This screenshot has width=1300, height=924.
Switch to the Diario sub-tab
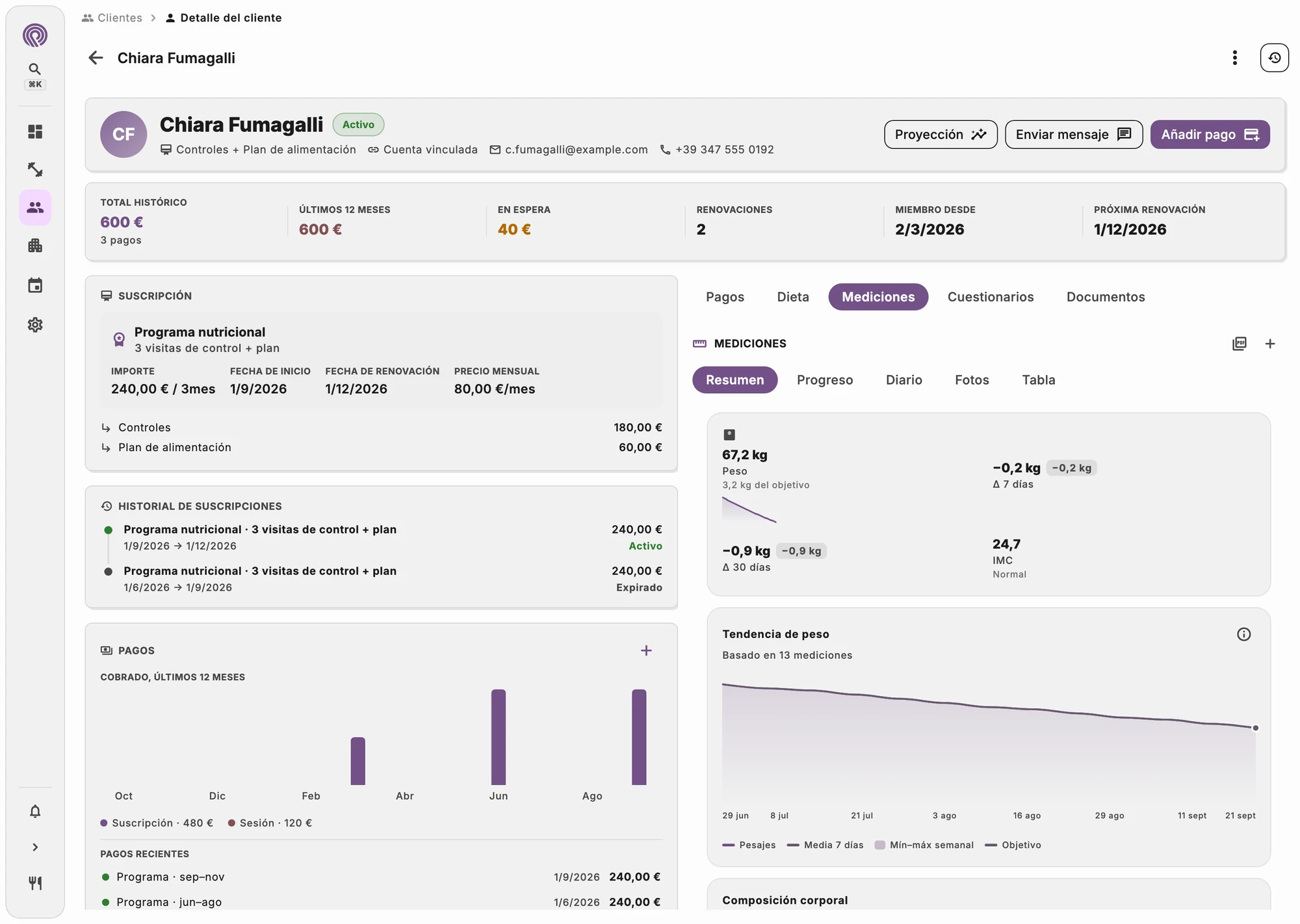[903, 380]
